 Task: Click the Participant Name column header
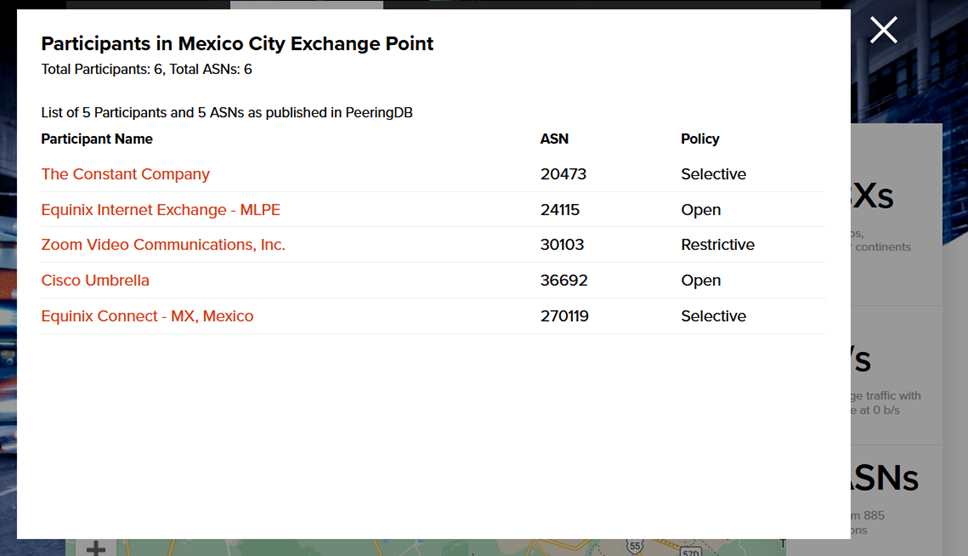point(97,139)
